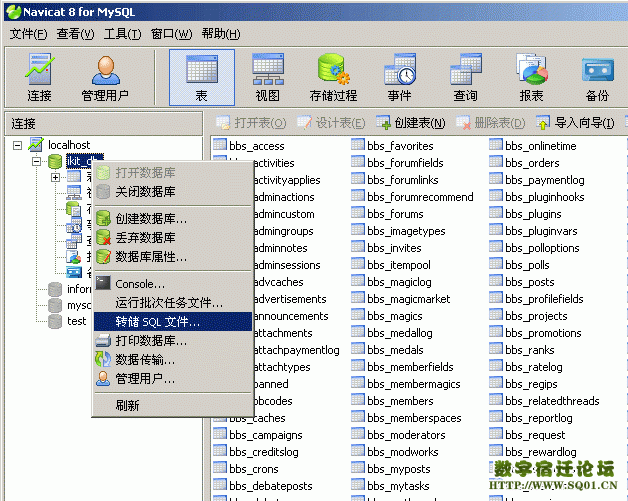Click the icon beside 数据库属性
The width and height of the screenshot is (628, 501).
tap(103, 256)
